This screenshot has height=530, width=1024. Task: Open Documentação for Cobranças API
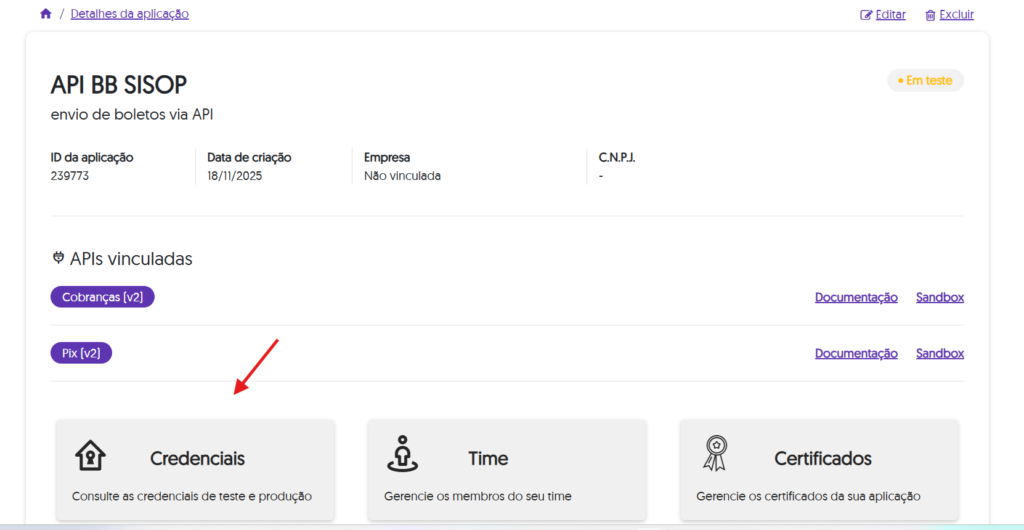click(x=856, y=297)
